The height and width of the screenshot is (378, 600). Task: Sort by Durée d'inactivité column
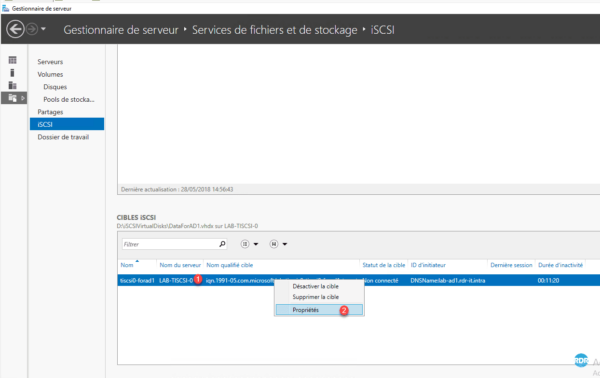tap(560, 265)
